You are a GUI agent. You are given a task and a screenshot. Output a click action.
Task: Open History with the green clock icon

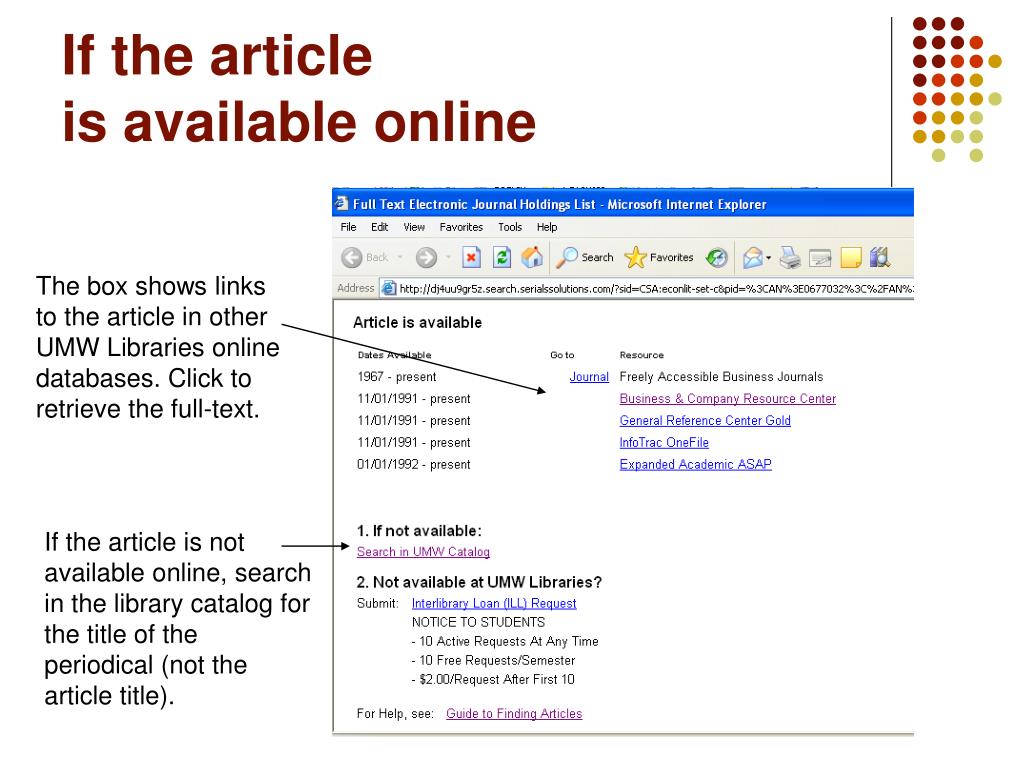click(716, 257)
